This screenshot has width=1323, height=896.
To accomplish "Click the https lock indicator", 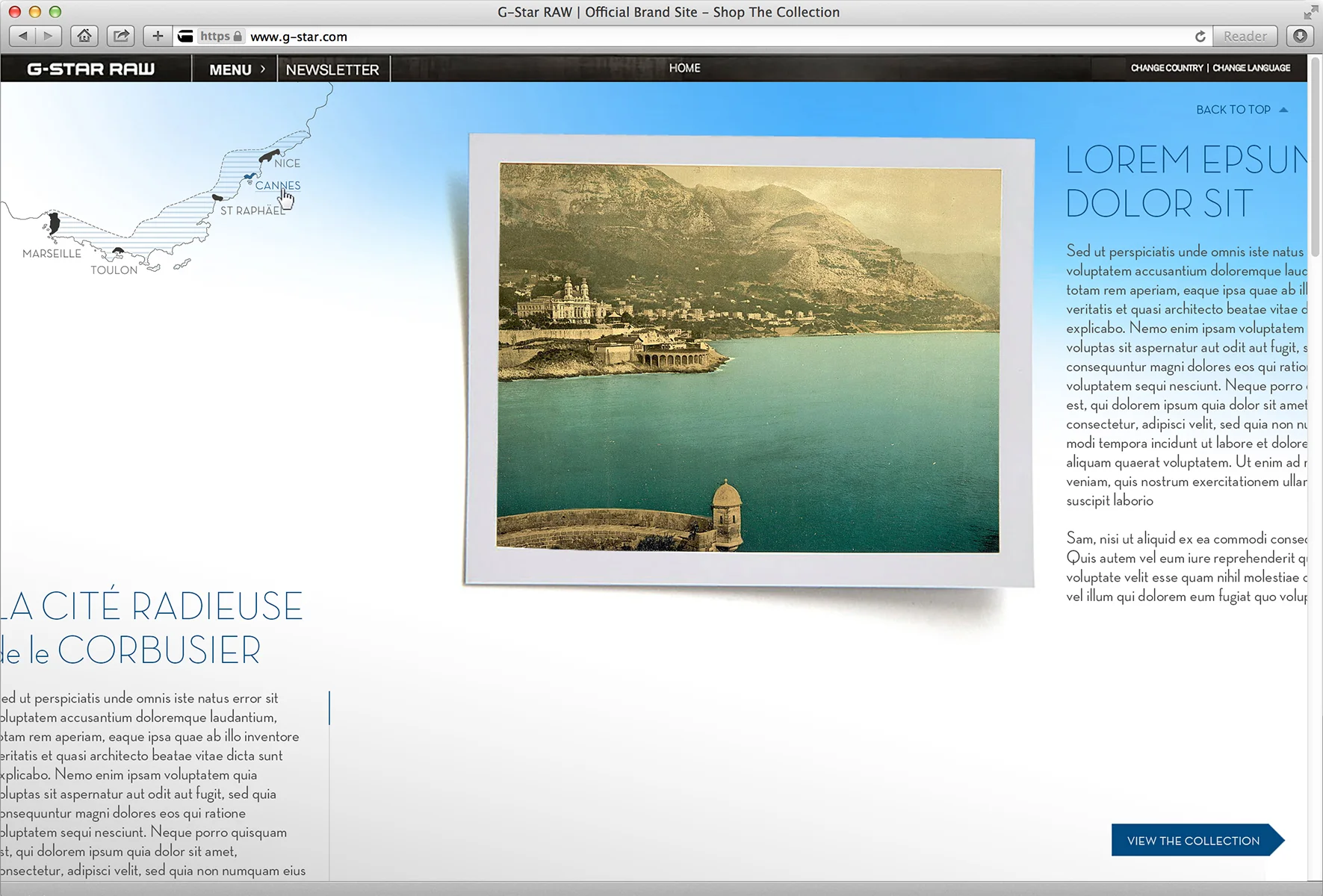I will (220, 36).
